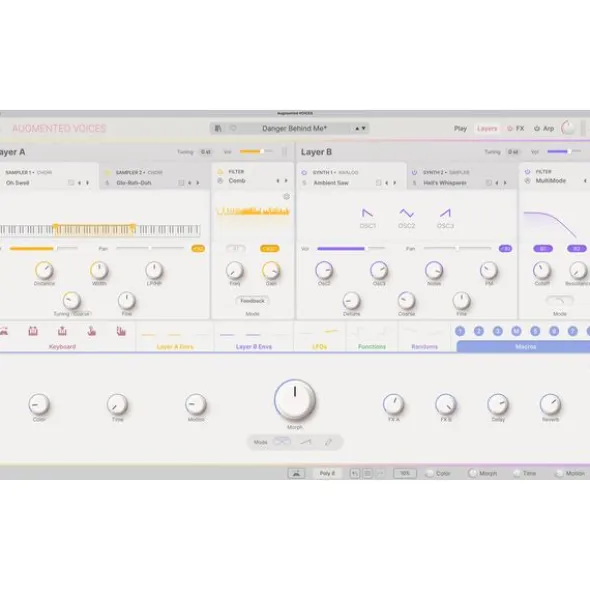The image size is (590, 591).
Task: Select Macro circle number 5
Action: point(535,331)
